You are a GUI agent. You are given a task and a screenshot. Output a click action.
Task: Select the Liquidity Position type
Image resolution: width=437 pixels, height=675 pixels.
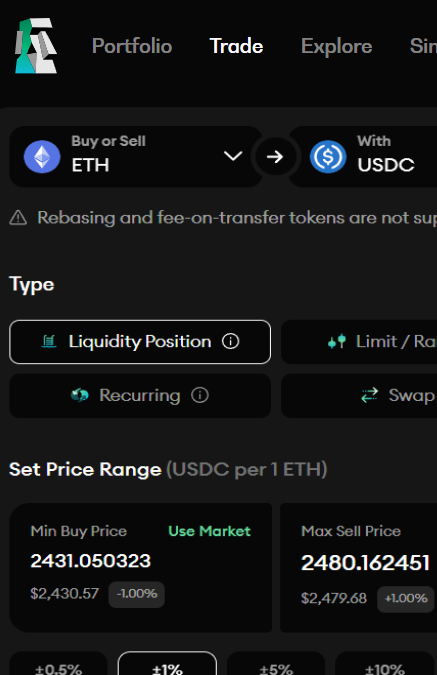click(140, 342)
